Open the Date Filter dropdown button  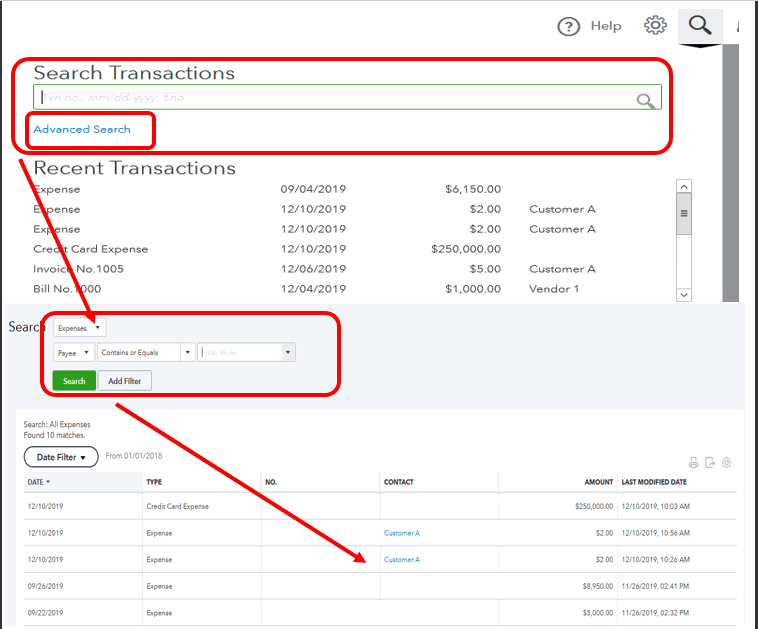tap(61, 457)
